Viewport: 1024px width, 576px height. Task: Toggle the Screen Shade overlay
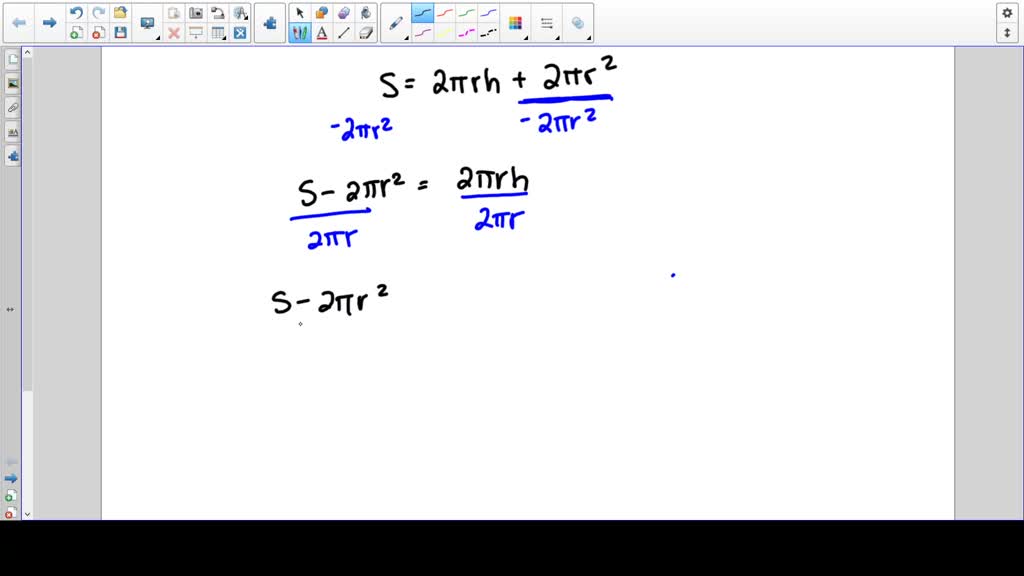pos(196,32)
